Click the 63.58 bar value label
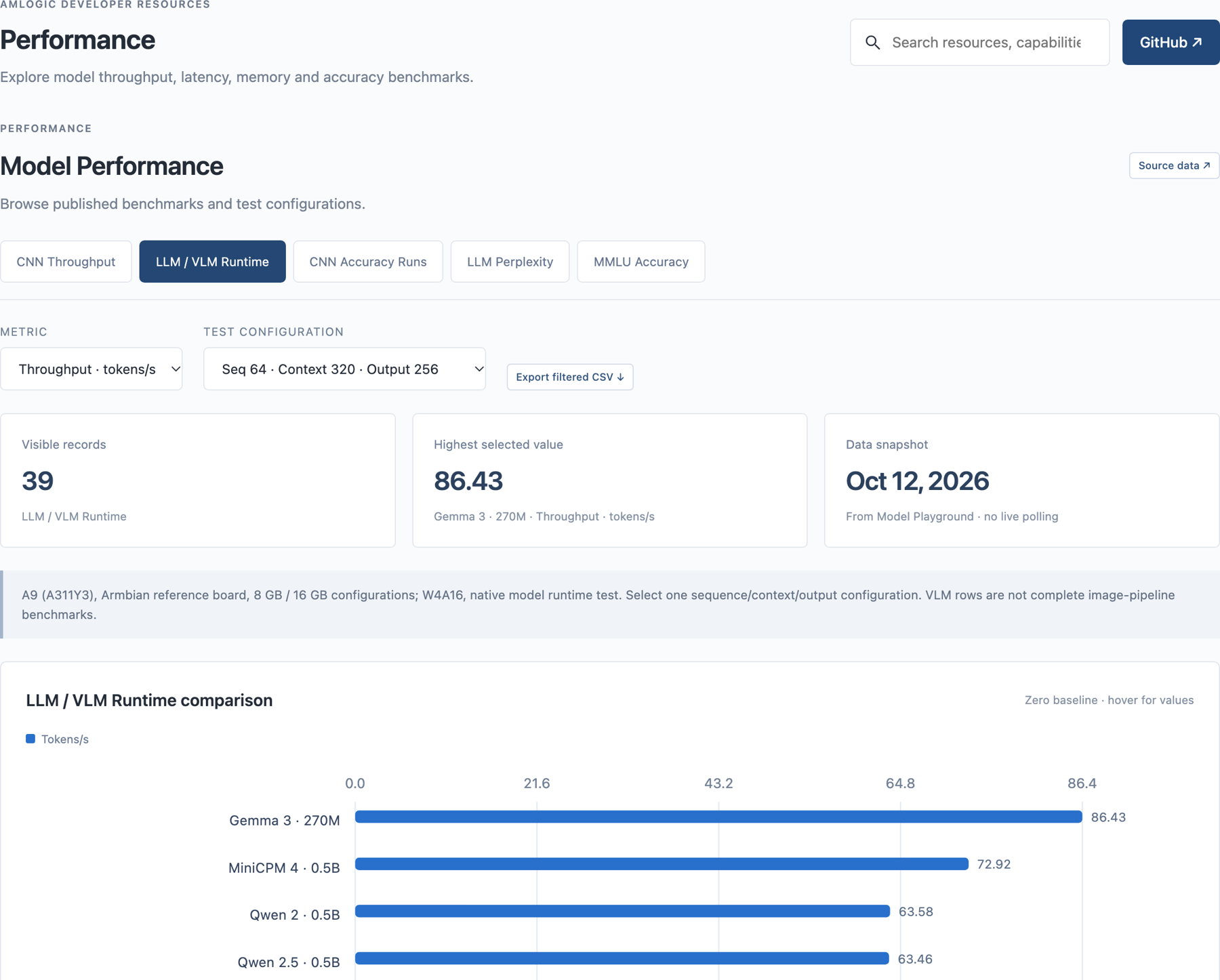 click(916, 912)
